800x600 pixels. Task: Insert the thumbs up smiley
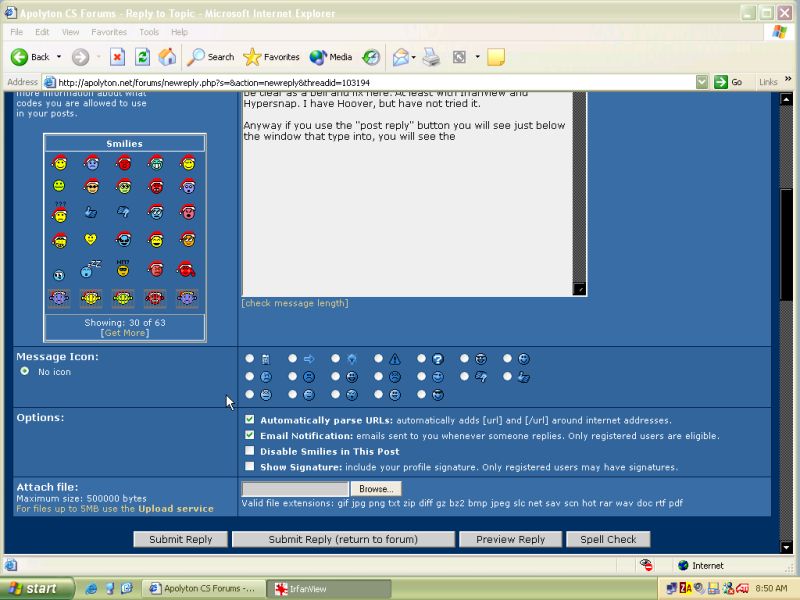91,212
